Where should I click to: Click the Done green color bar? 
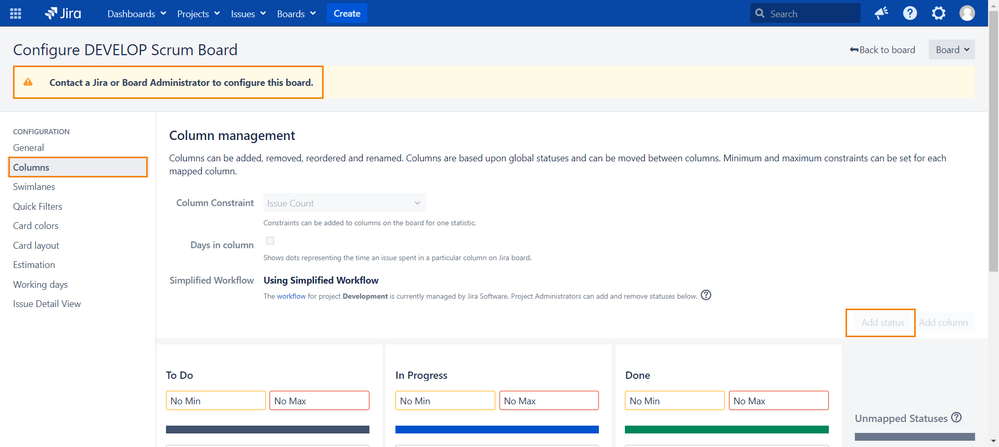[x=727, y=430]
